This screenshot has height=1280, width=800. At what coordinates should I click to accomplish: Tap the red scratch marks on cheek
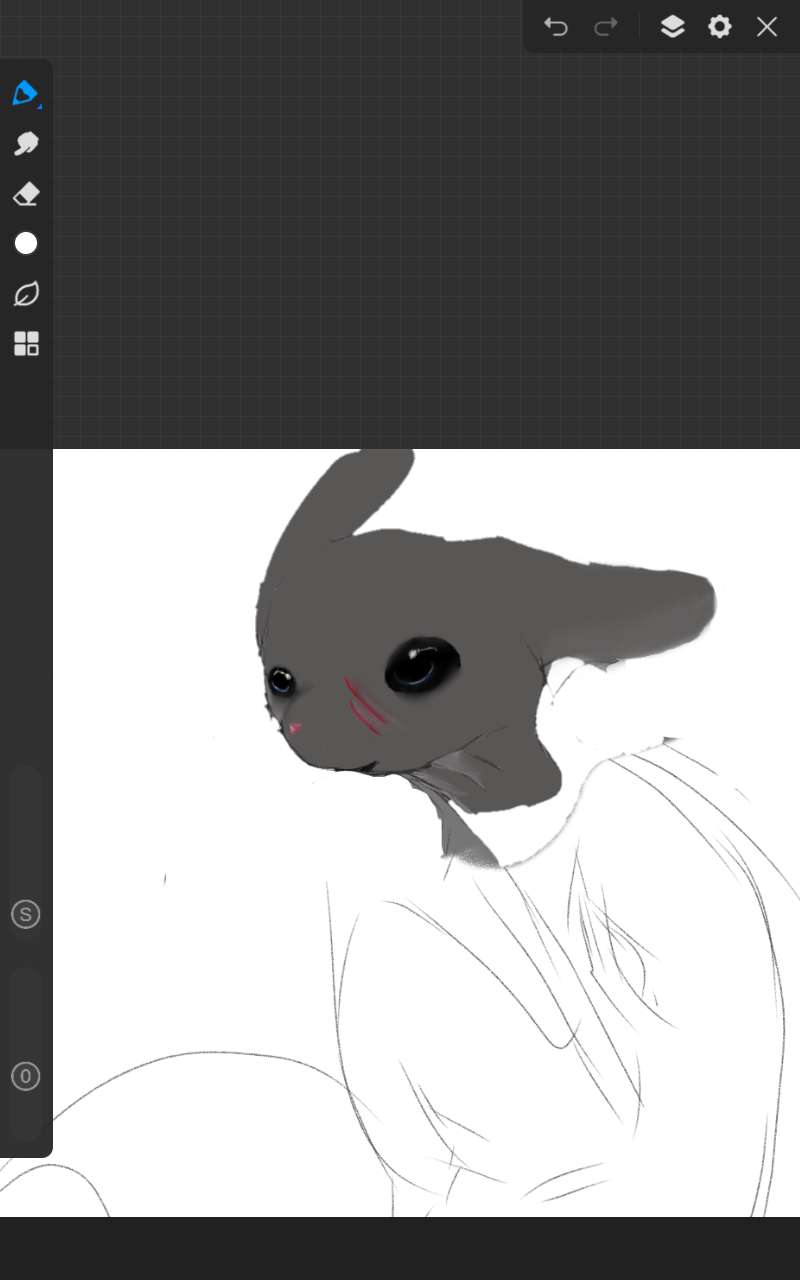pos(365,705)
